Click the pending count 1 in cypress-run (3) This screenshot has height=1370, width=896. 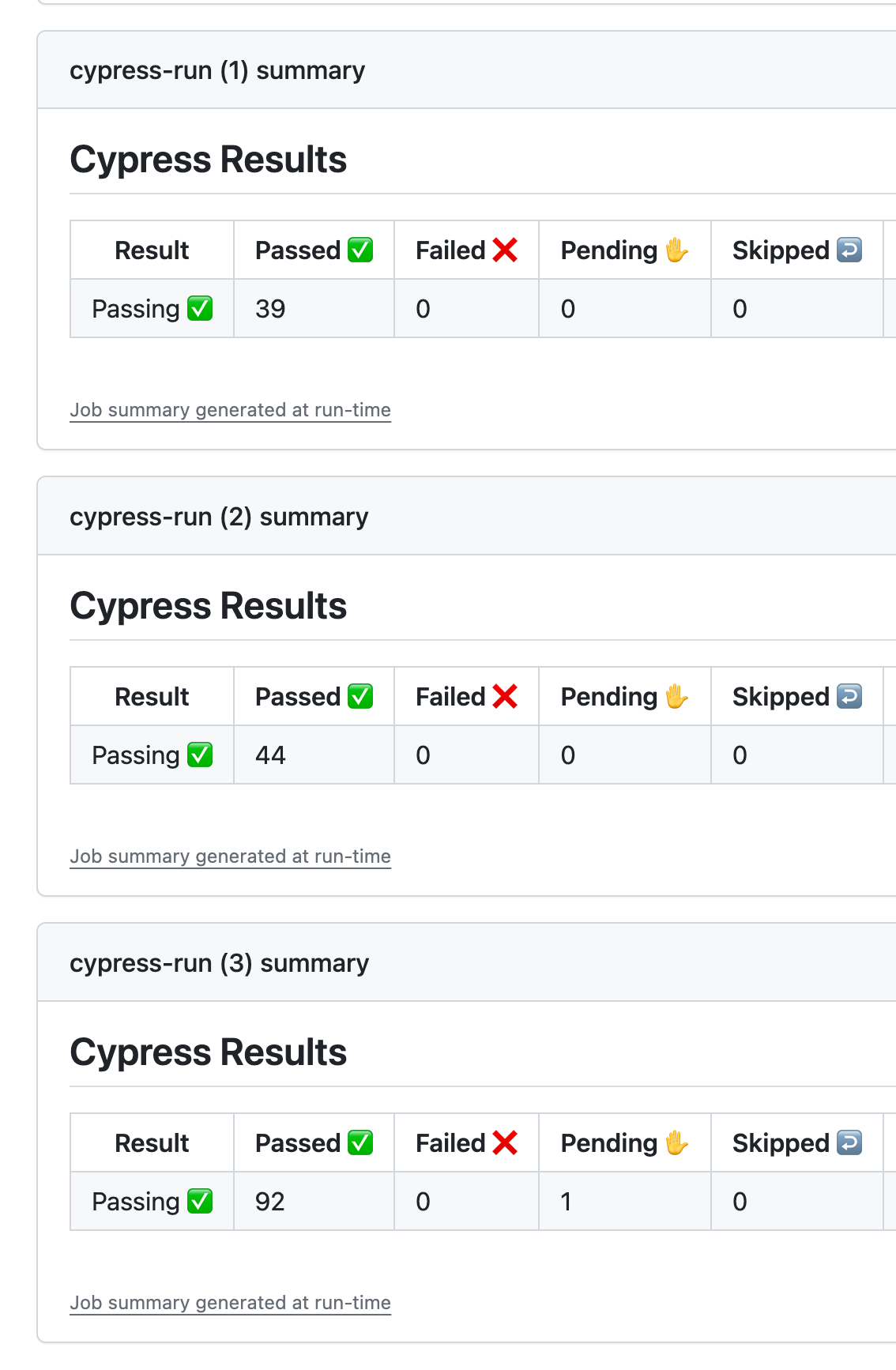click(566, 1202)
